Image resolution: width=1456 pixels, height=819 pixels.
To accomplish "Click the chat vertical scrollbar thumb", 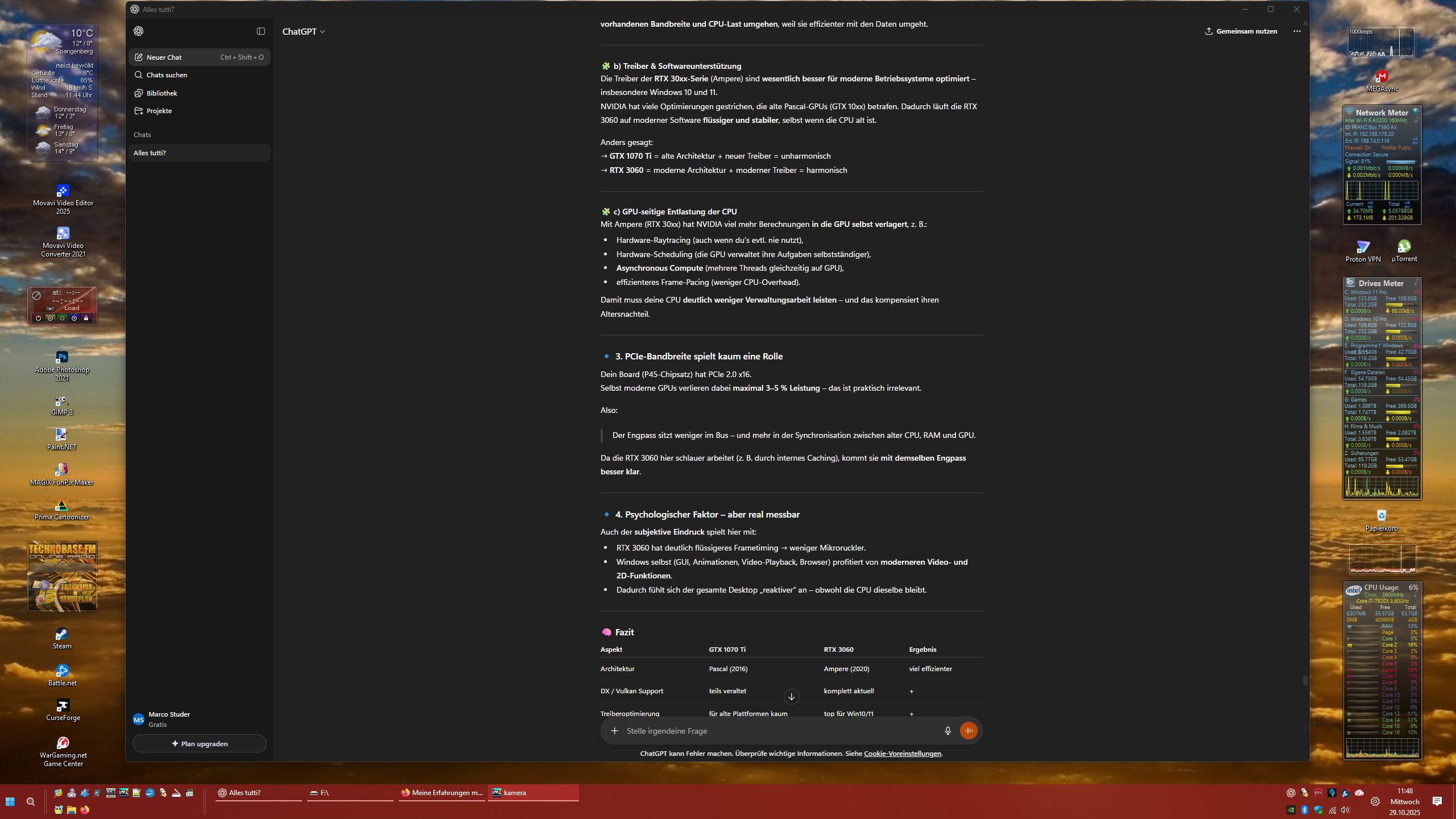I will [1305, 680].
